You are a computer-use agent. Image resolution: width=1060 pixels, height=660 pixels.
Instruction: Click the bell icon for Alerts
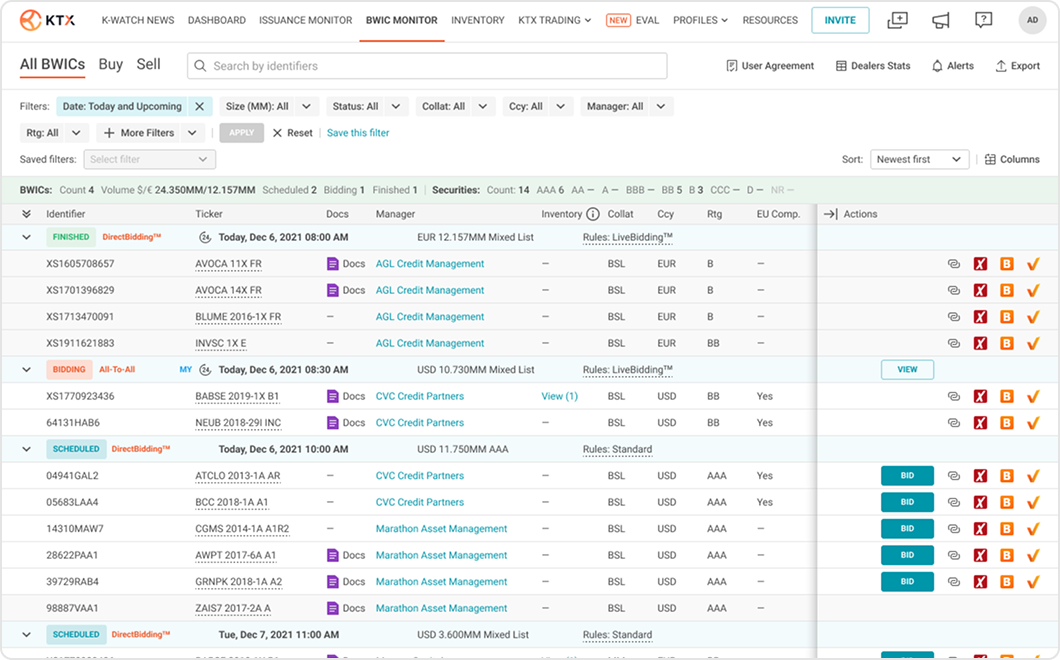pos(937,66)
